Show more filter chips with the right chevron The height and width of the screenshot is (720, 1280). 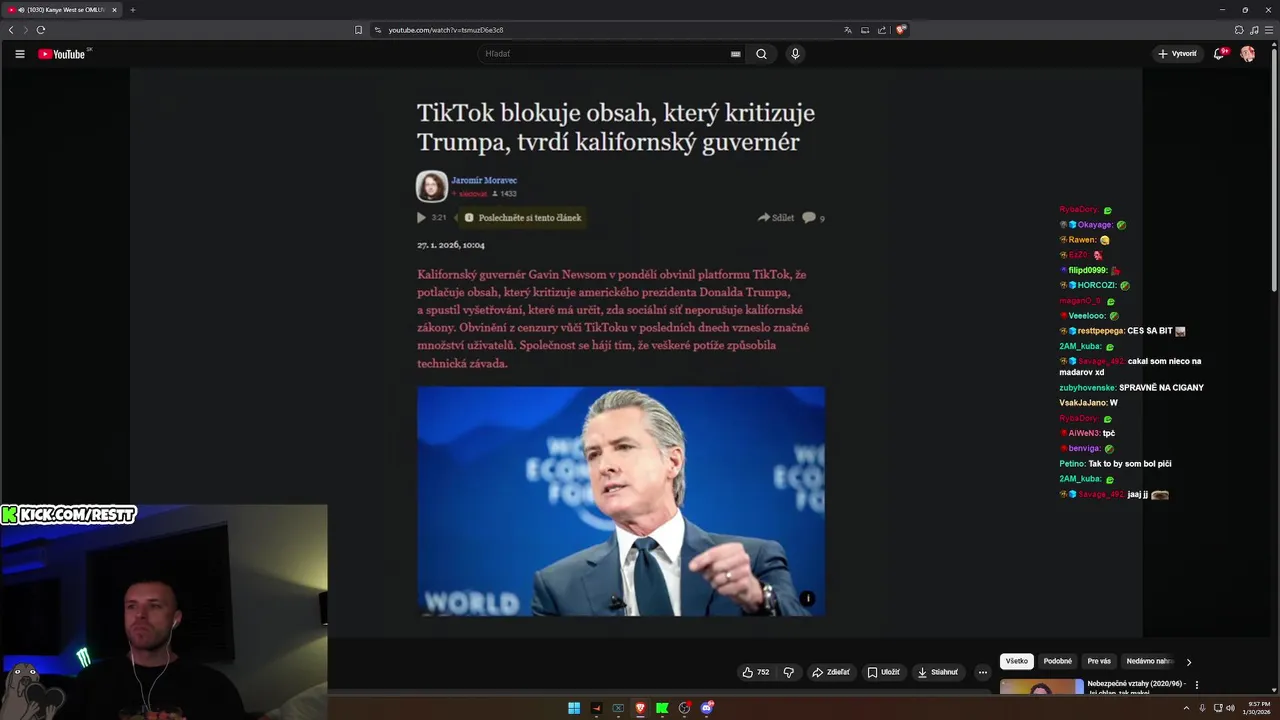1189,662
